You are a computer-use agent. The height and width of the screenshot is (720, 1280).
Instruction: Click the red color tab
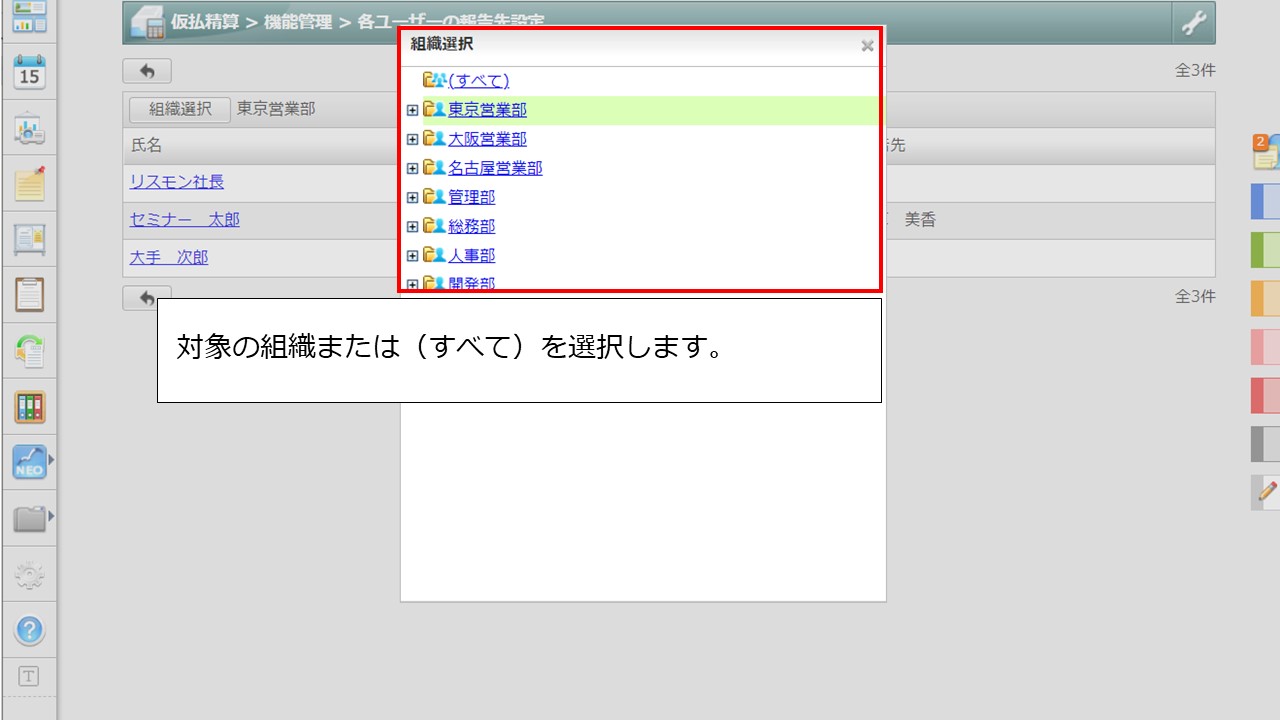[x=1266, y=395]
